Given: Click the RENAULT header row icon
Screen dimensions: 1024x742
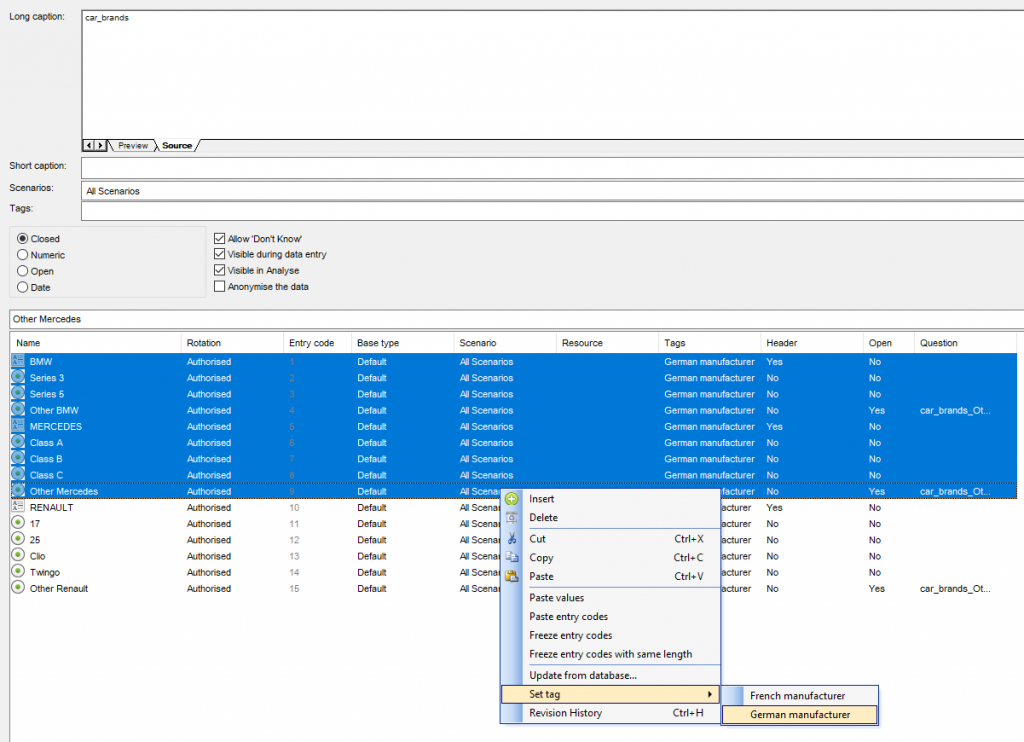Looking at the screenshot, I should 18,507.
